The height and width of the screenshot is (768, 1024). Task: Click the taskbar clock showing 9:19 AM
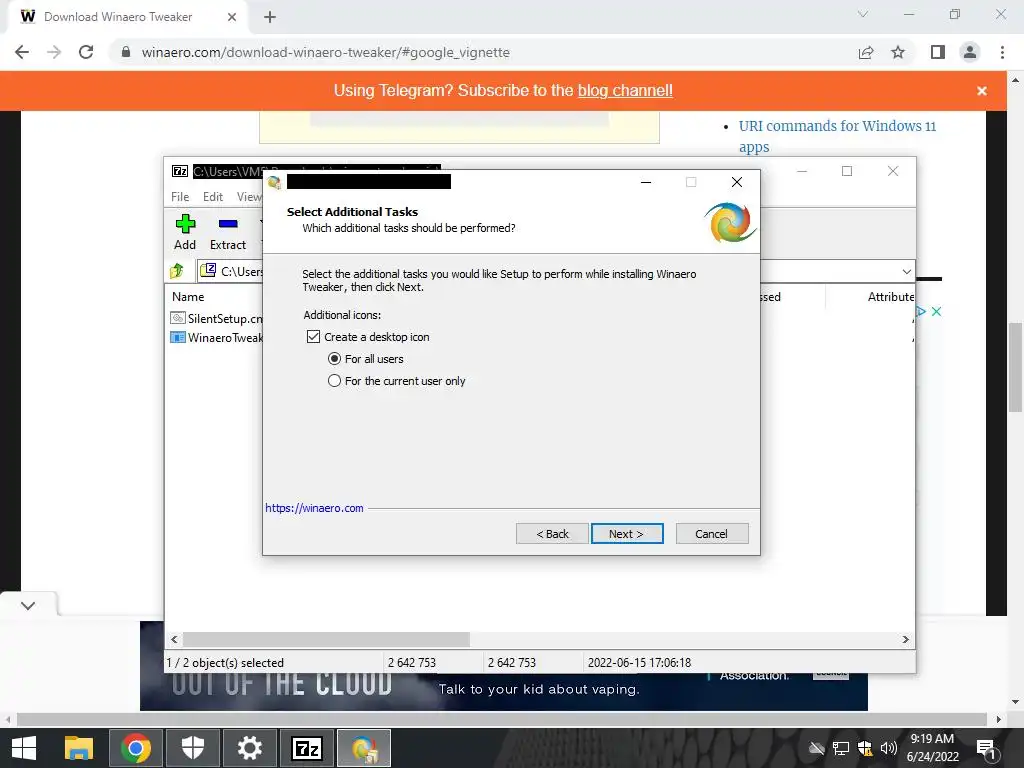tap(933, 748)
